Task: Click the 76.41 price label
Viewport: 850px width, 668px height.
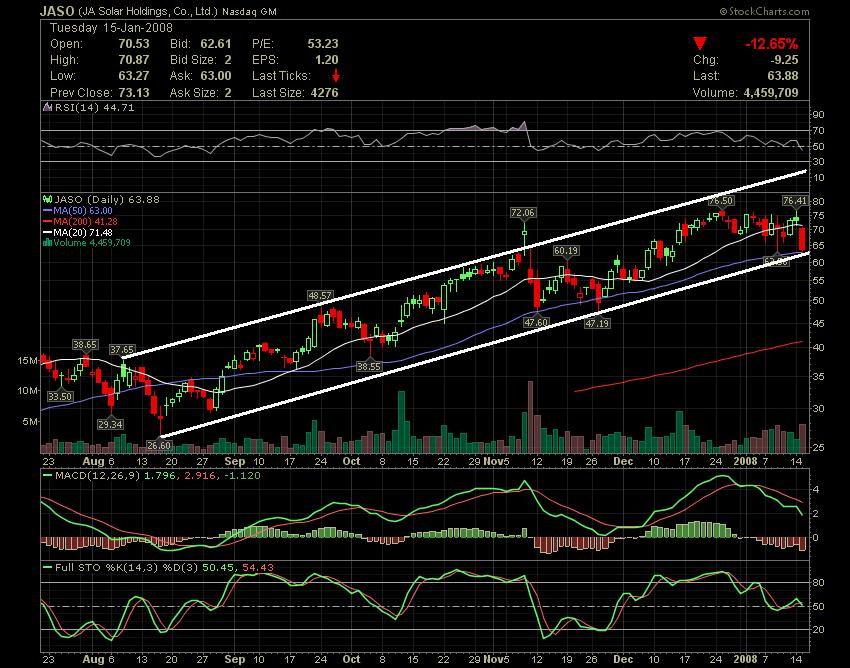Action: (794, 201)
